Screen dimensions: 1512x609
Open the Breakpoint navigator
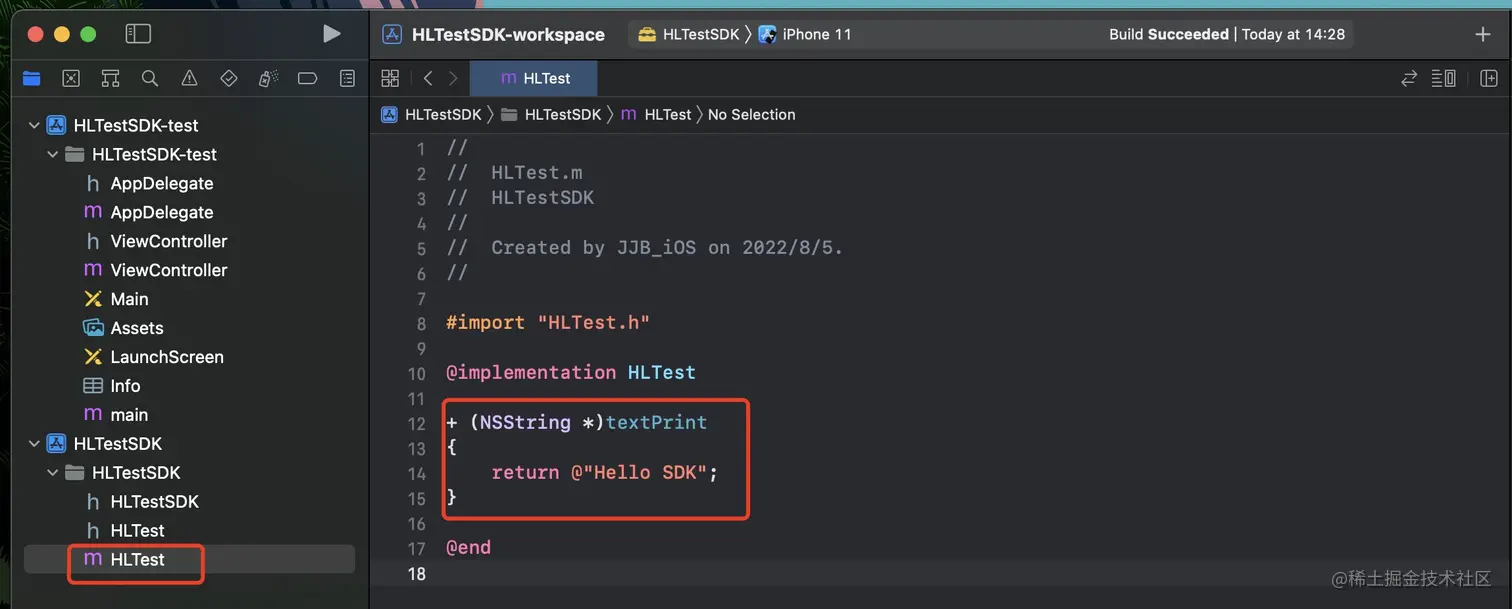point(308,78)
